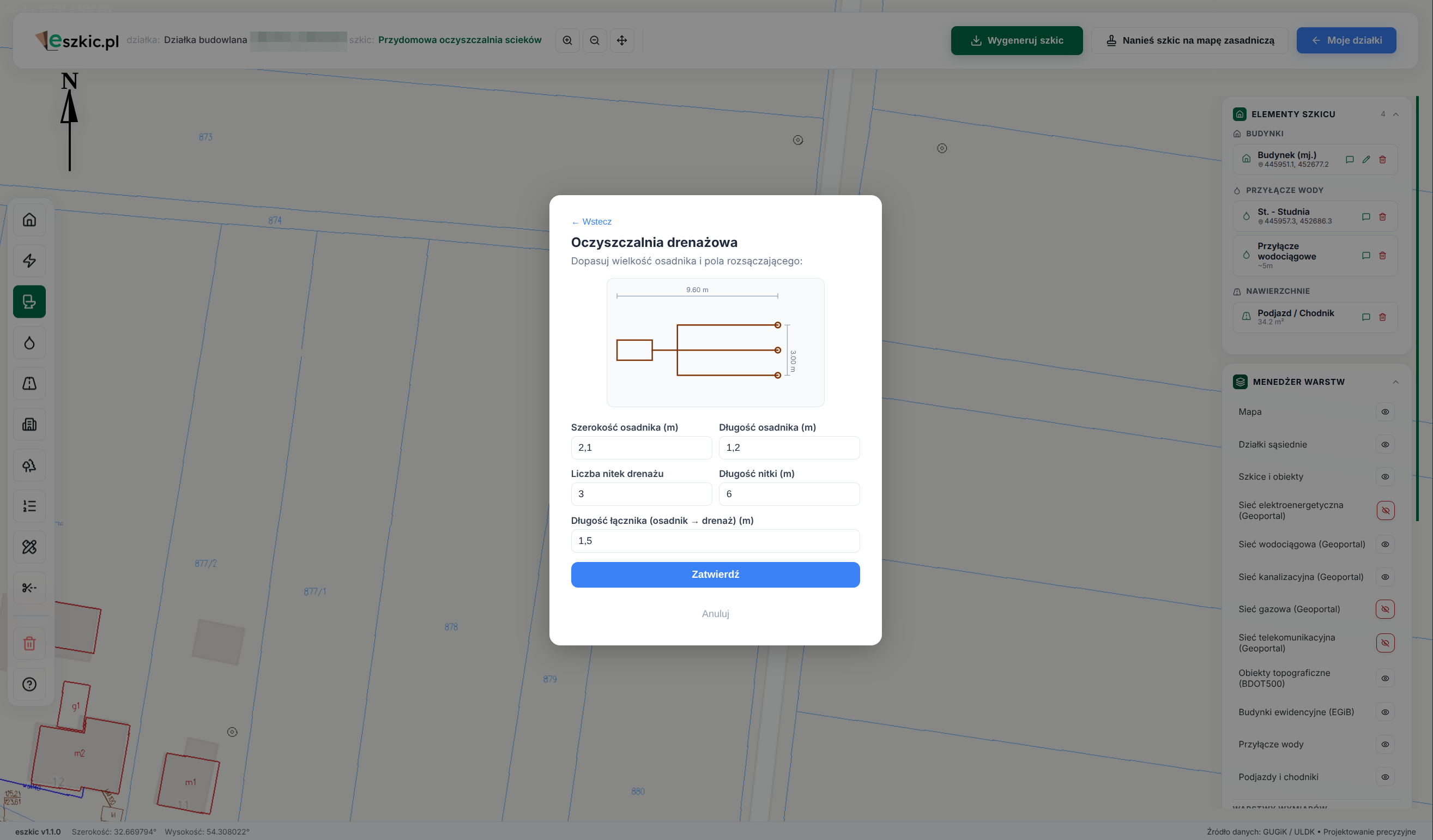Toggle visibility of Mapa layer
The image size is (1433, 840).
[x=1385, y=412]
